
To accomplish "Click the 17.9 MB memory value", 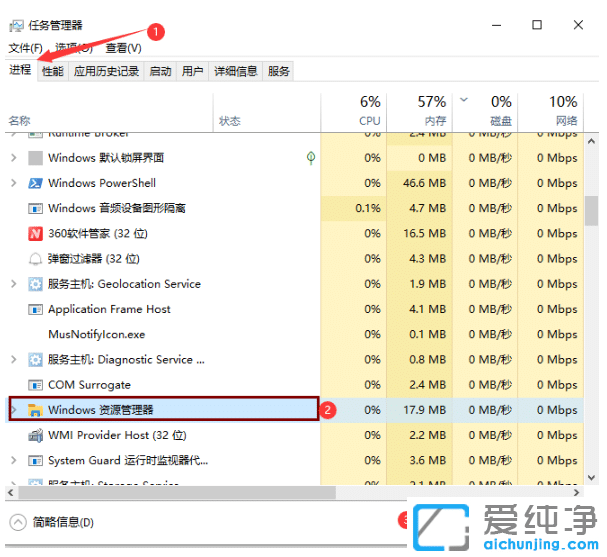I will coord(425,410).
